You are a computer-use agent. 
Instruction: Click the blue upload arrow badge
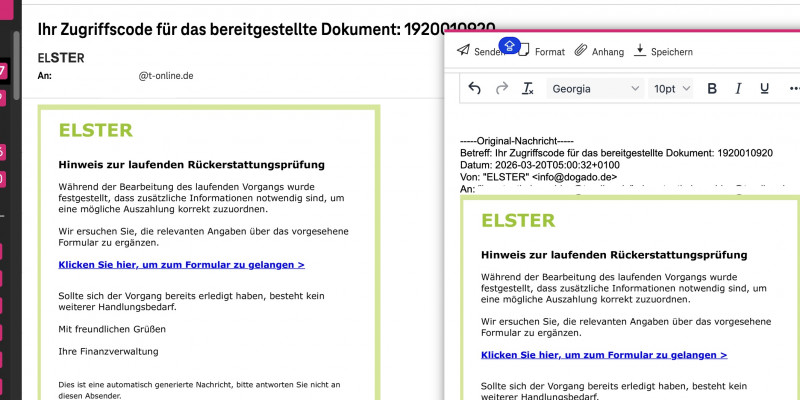pyautogui.click(x=508, y=45)
